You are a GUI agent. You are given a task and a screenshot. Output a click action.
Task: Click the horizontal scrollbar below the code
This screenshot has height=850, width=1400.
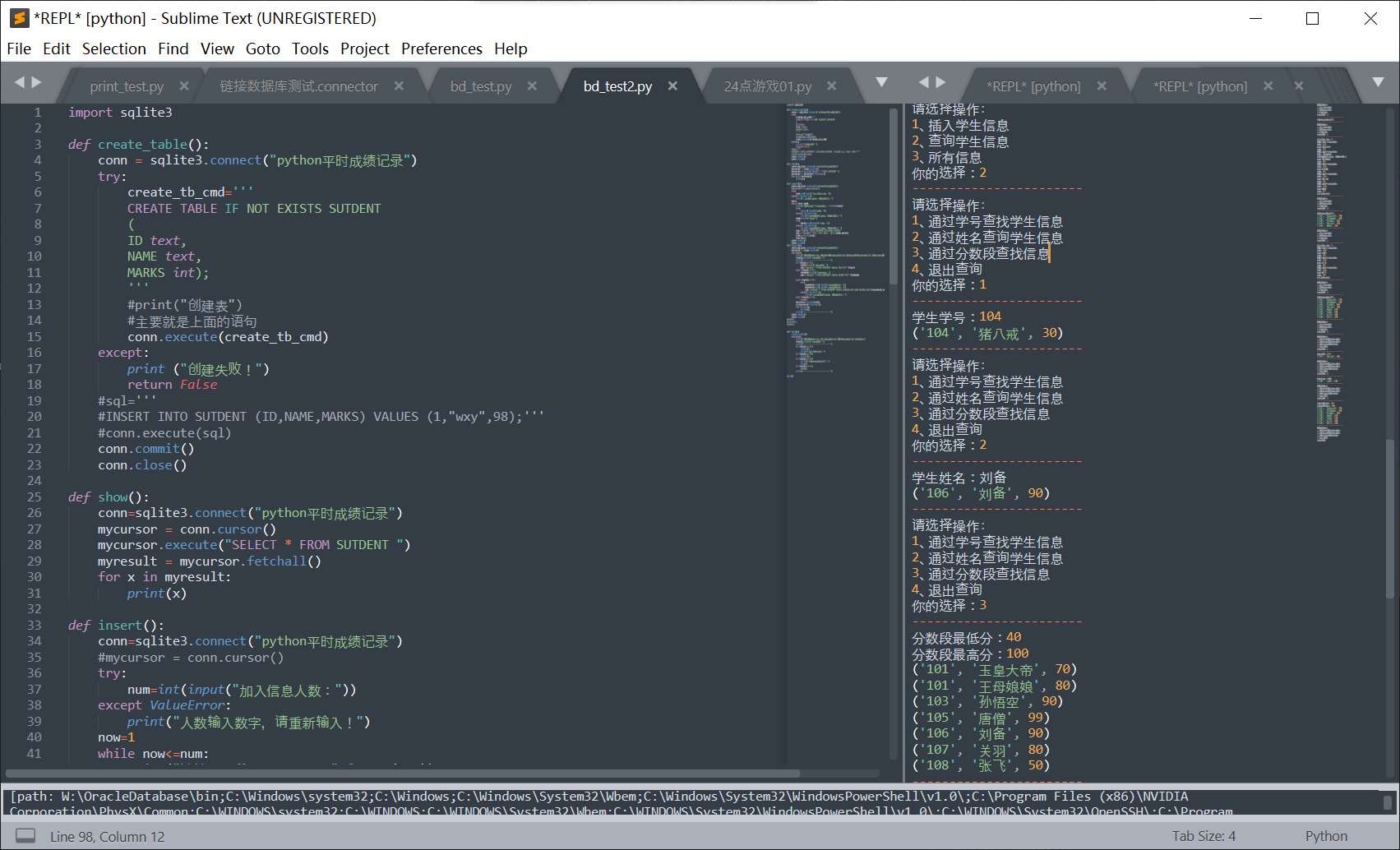(403, 773)
